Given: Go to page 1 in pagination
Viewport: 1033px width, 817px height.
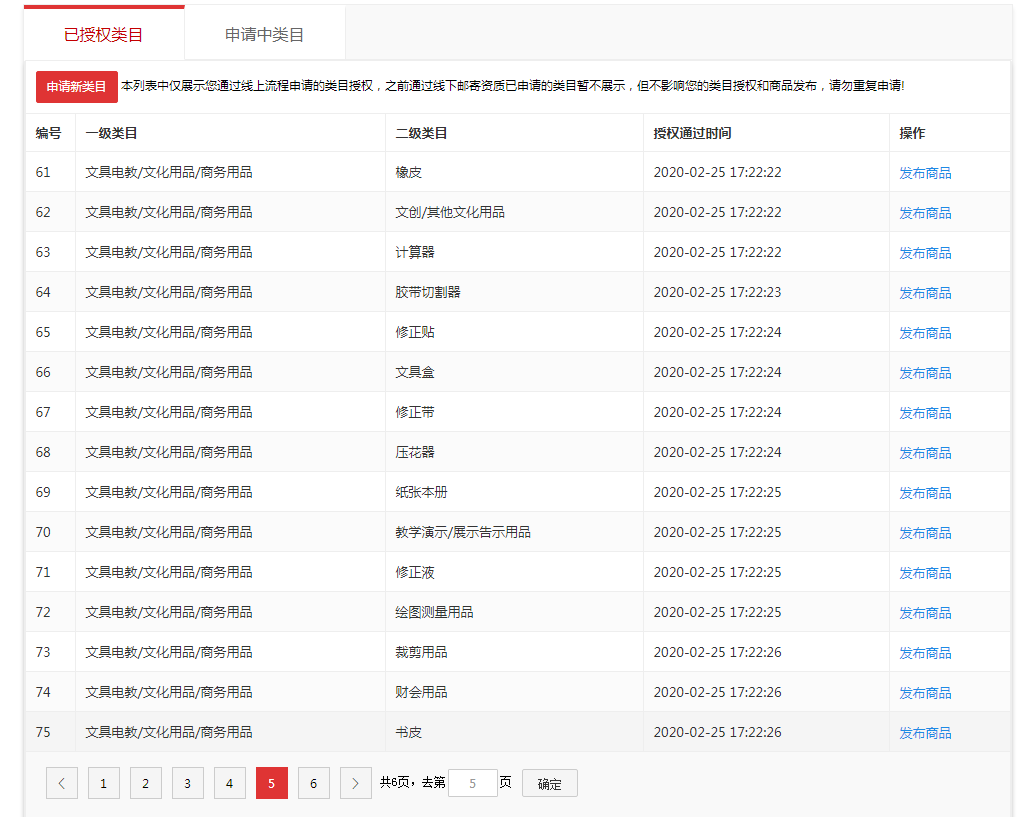Looking at the screenshot, I should [x=103, y=783].
